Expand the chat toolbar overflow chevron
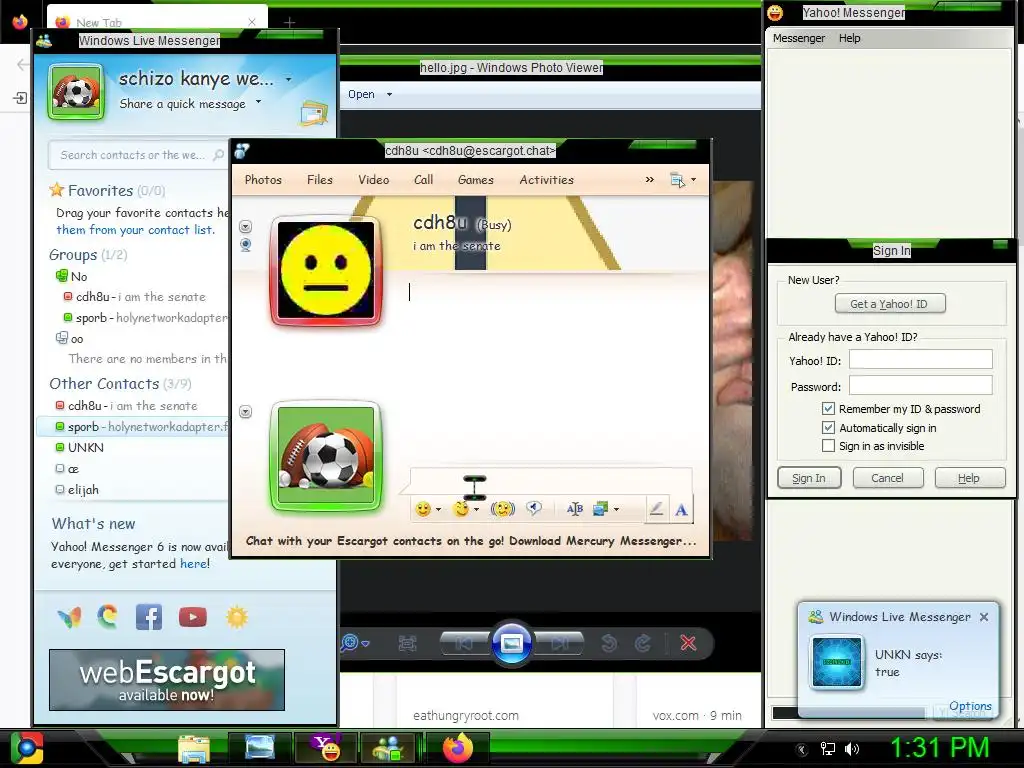 (x=650, y=180)
